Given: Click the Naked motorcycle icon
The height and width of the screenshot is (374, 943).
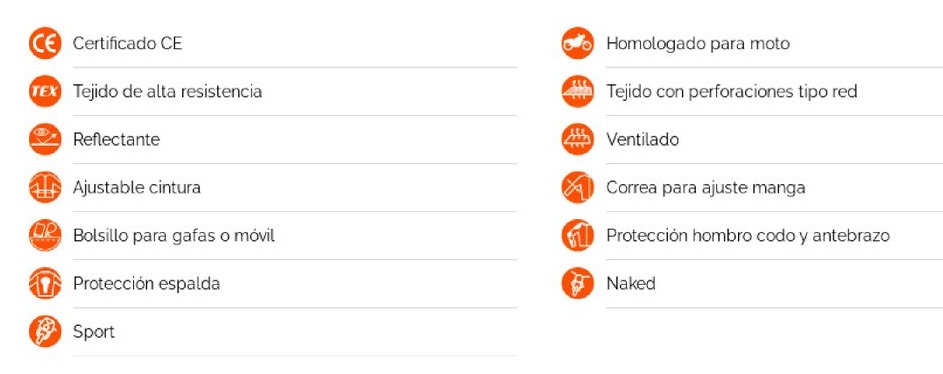Looking at the screenshot, I should tap(578, 283).
